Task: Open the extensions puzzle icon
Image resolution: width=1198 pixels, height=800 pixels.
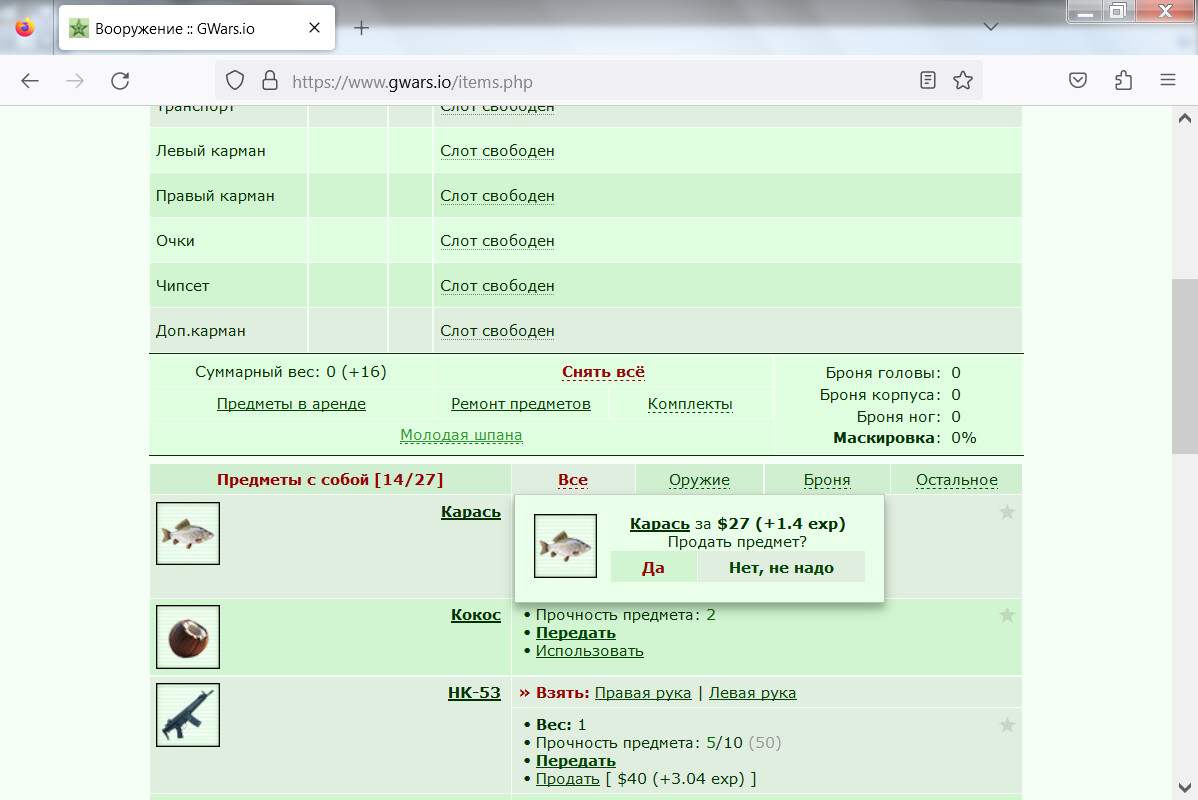Action: 1123,80
